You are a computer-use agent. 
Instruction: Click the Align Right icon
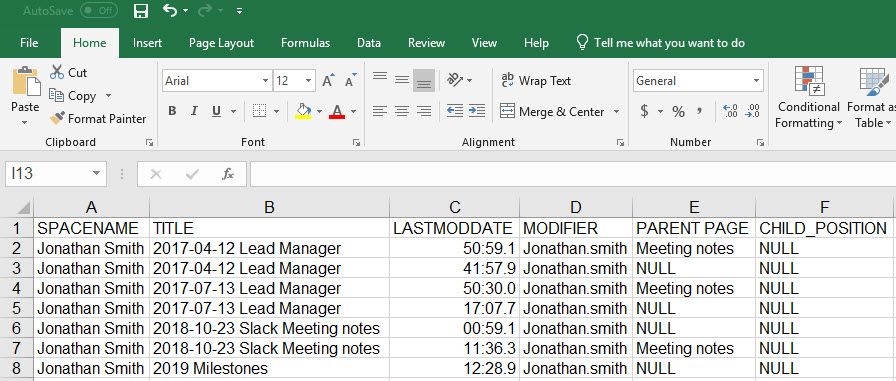pos(424,111)
